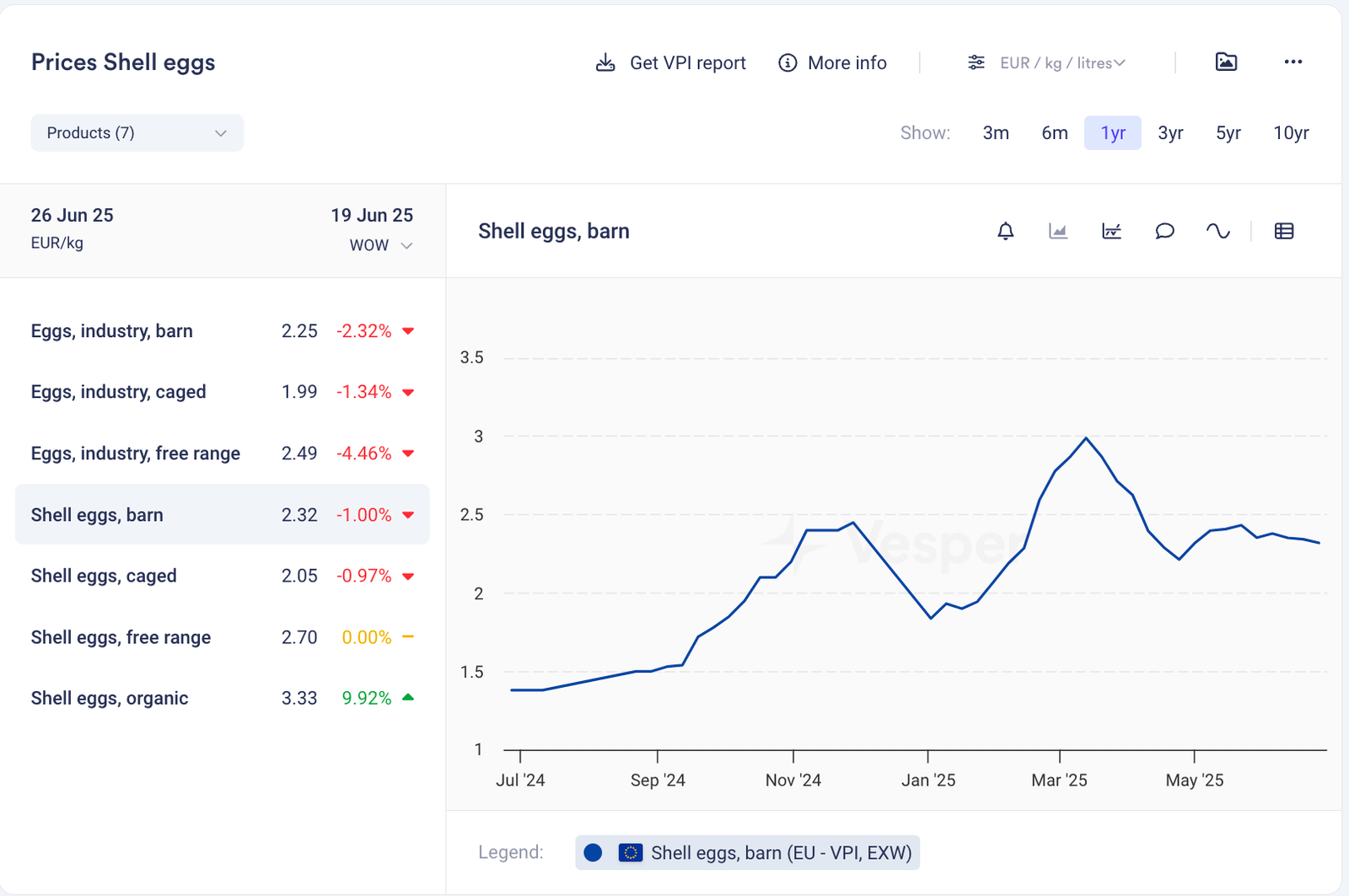The image size is (1349, 896).
Task: Open the EUR / kg / litres unit dropdown
Action: point(1046,63)
